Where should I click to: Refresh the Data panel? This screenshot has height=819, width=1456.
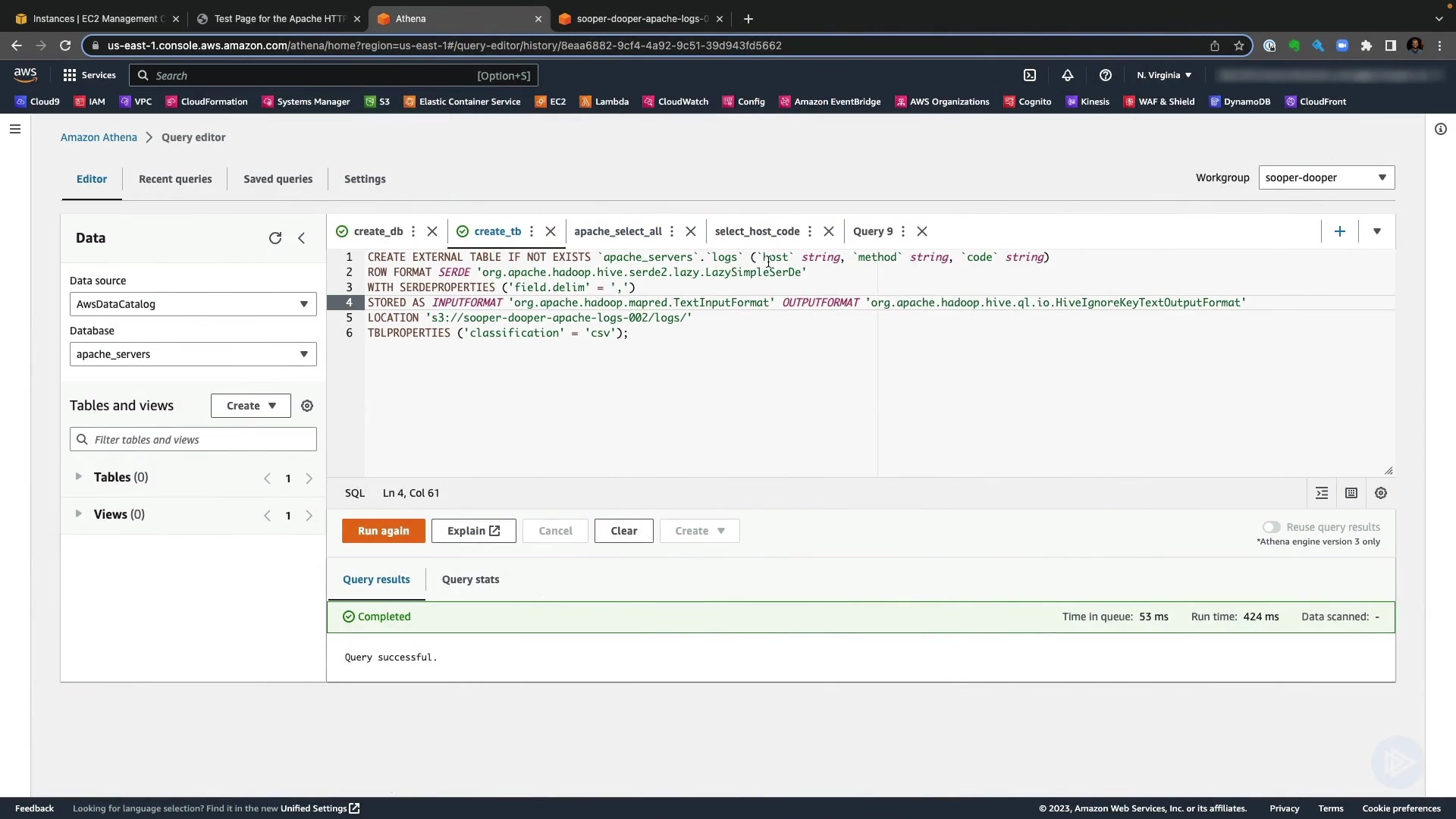click(275, 238)
